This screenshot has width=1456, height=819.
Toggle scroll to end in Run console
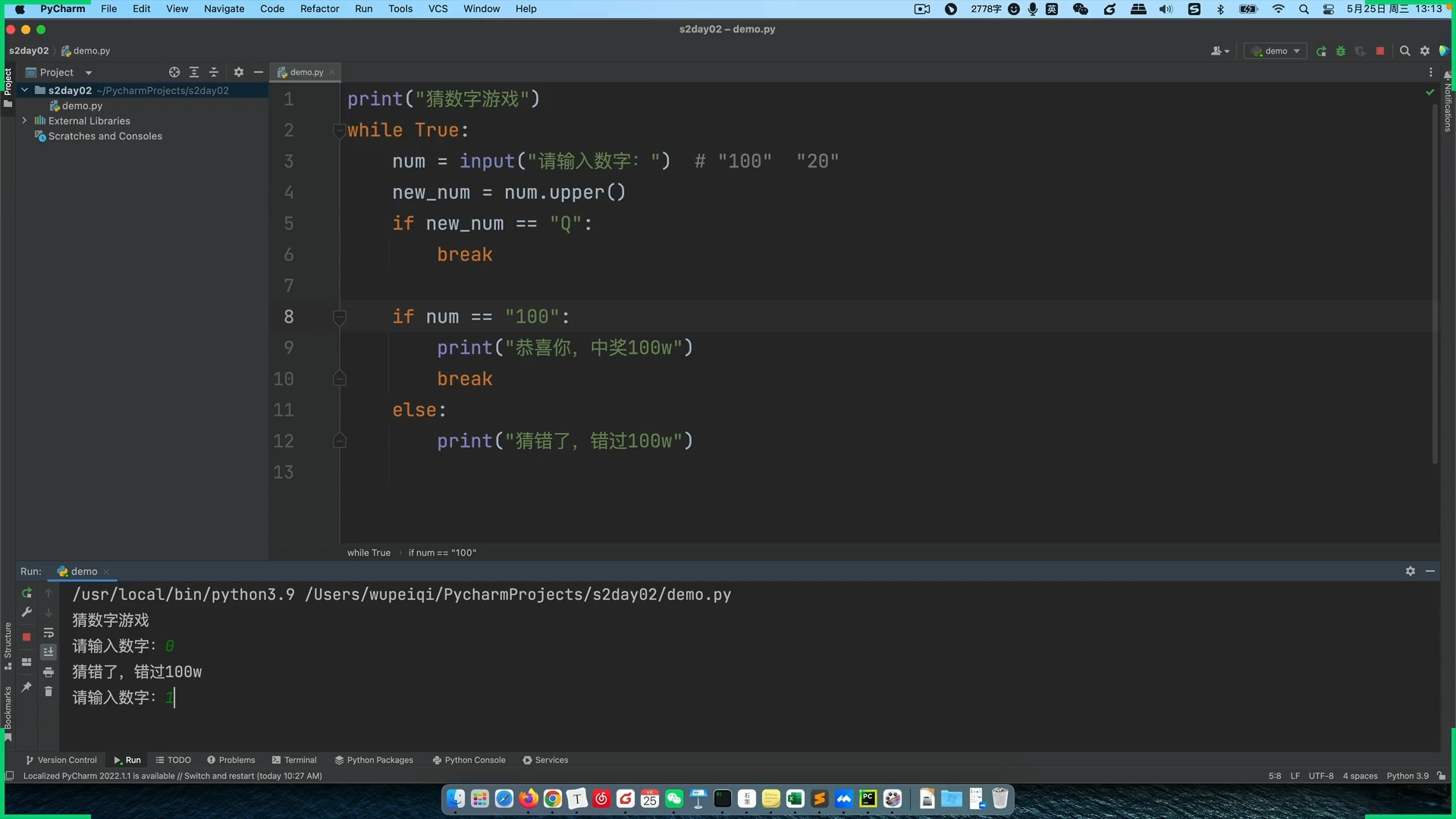[x=49, y=652]
